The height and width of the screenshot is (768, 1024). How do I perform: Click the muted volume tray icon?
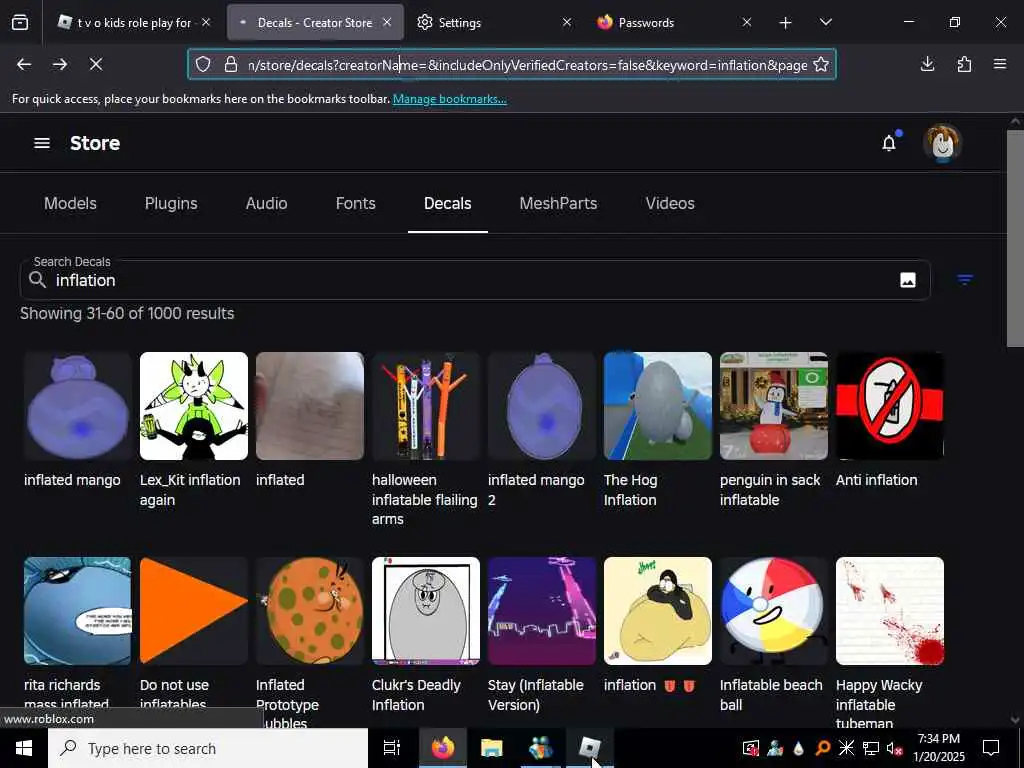click(x=894, y=748)
